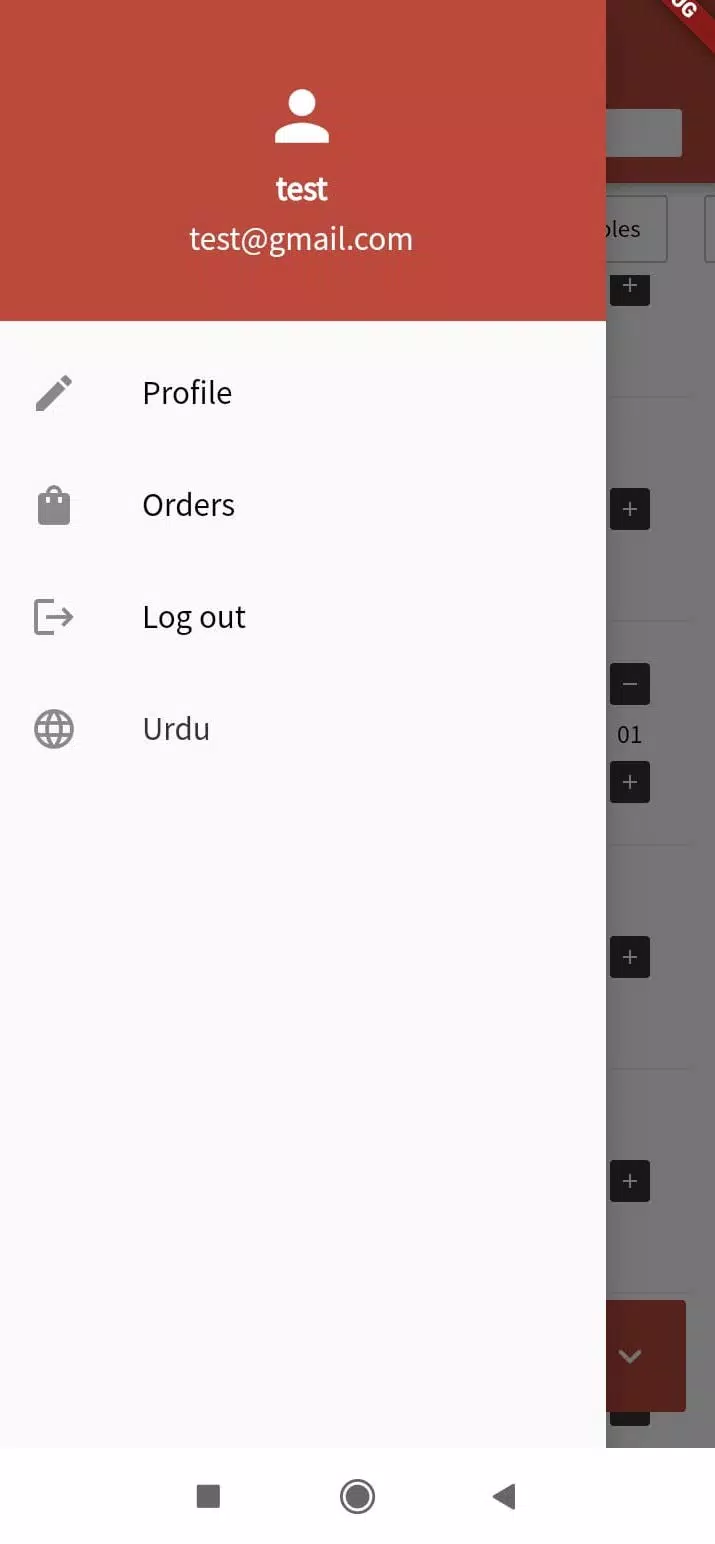
Task: Expand the red chevron-down panel
Action: 646,1356
